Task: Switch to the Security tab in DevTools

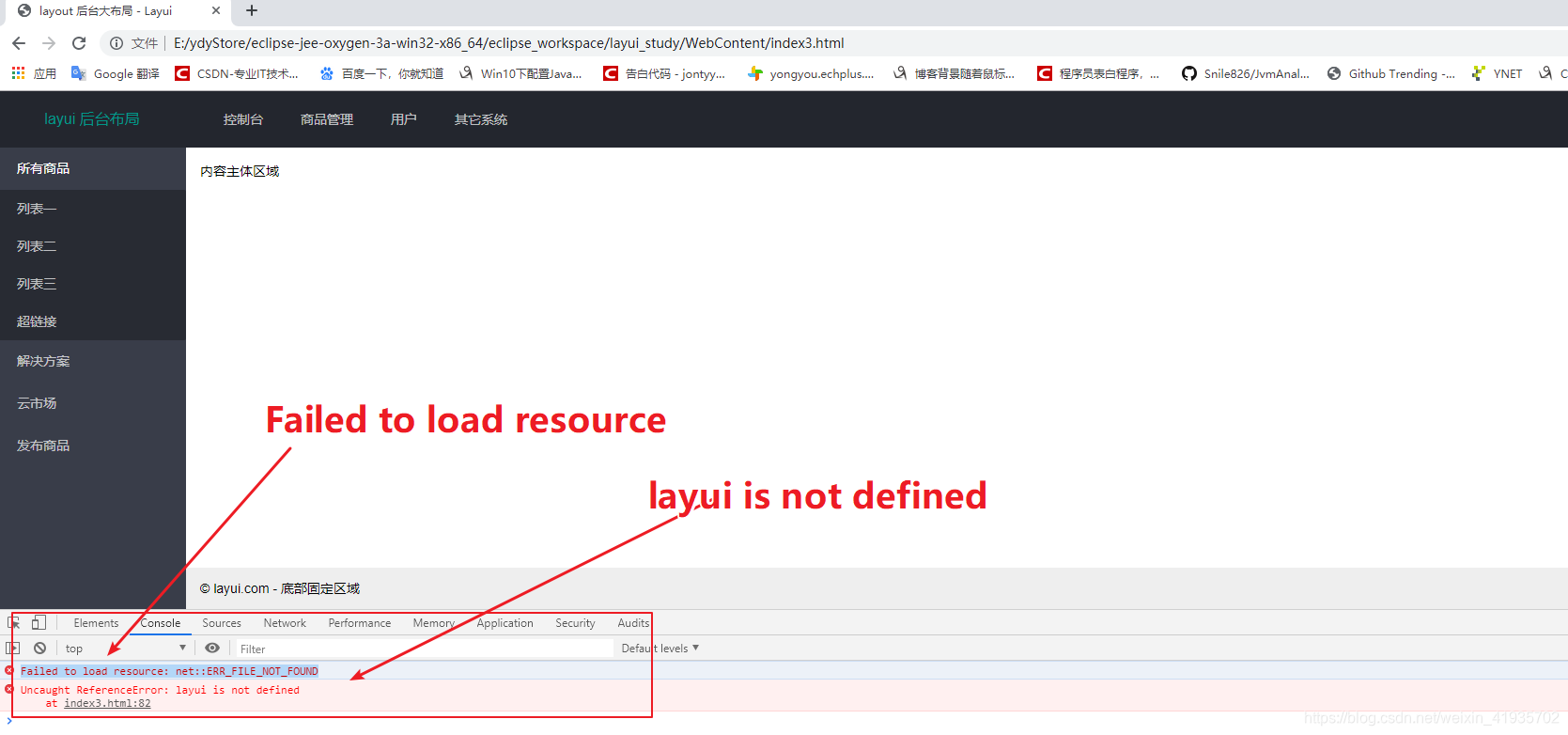Action: tap(575, 623)
